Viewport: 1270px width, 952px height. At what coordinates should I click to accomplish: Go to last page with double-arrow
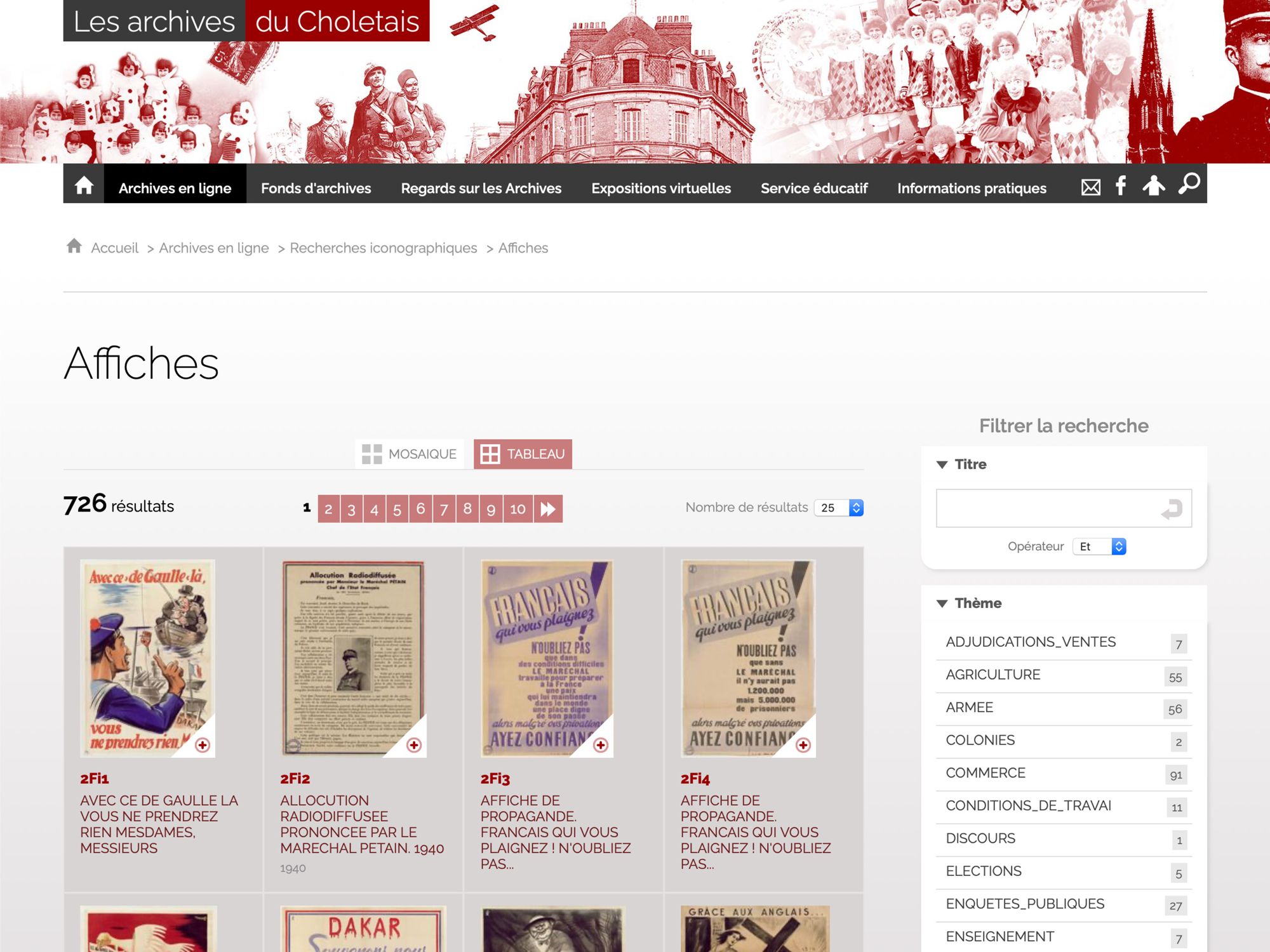548,508
